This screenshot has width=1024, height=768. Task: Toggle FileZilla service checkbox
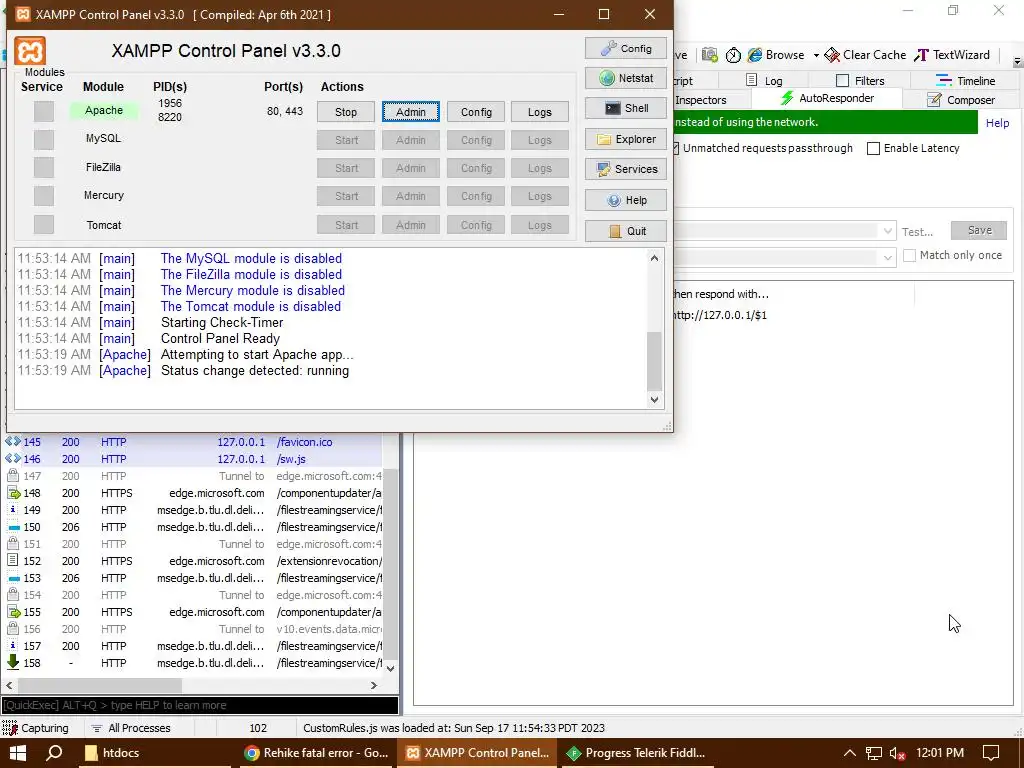pyautogui.click(x=44, y=168)
